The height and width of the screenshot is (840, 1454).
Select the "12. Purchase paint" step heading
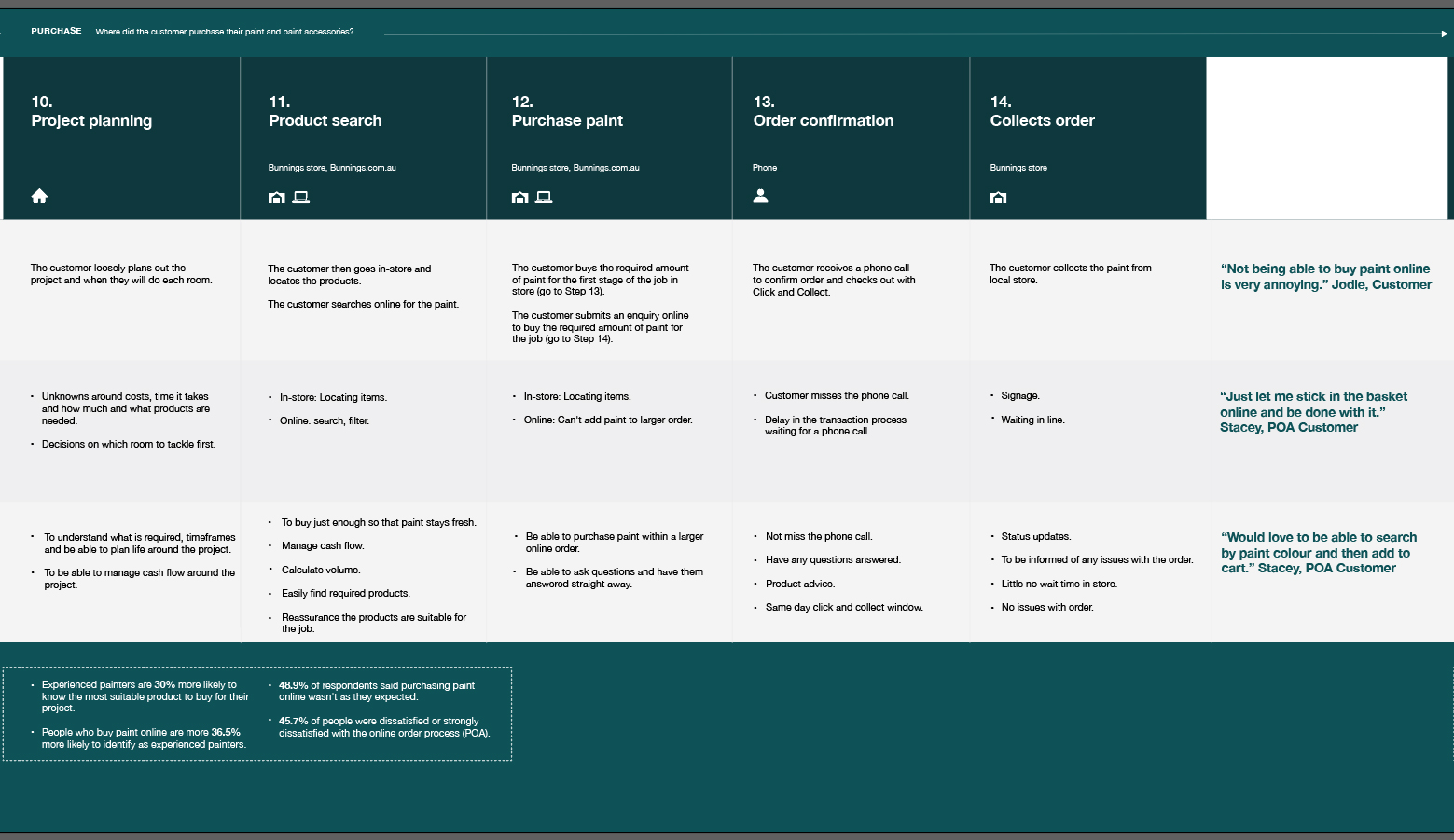(567, 111)
